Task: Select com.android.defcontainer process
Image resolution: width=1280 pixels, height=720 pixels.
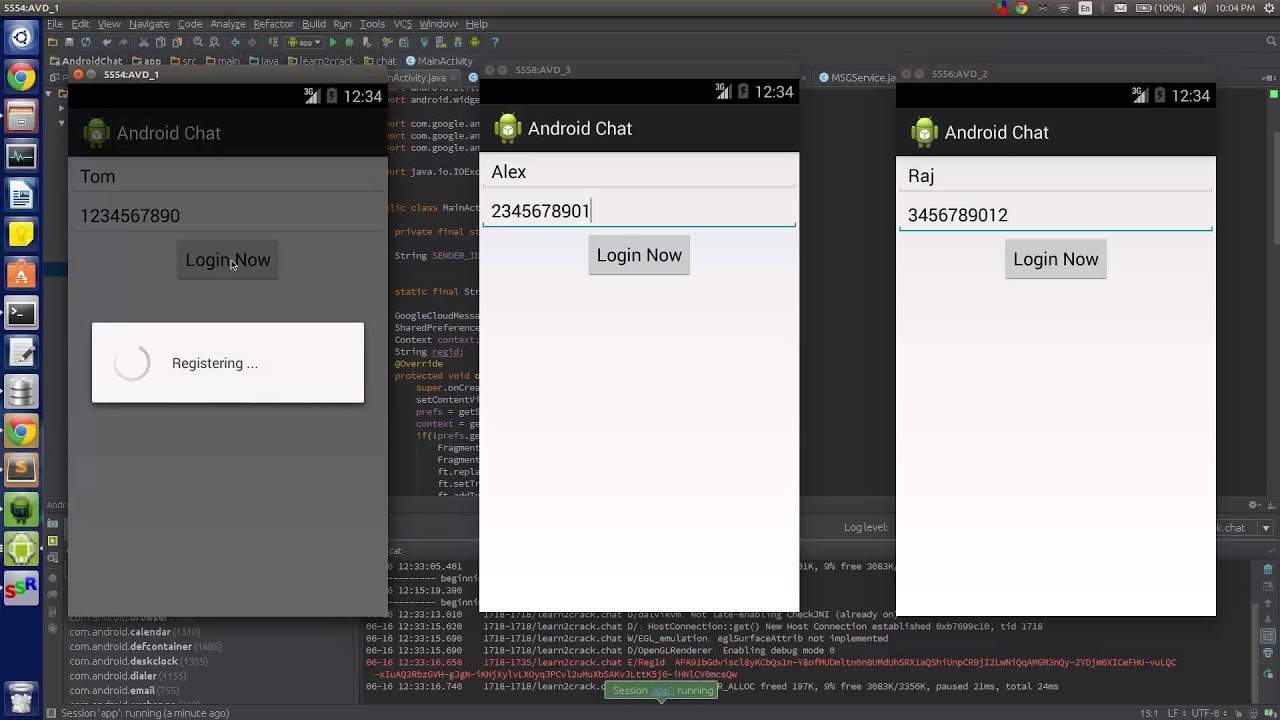Action: [x=145, y=647]
